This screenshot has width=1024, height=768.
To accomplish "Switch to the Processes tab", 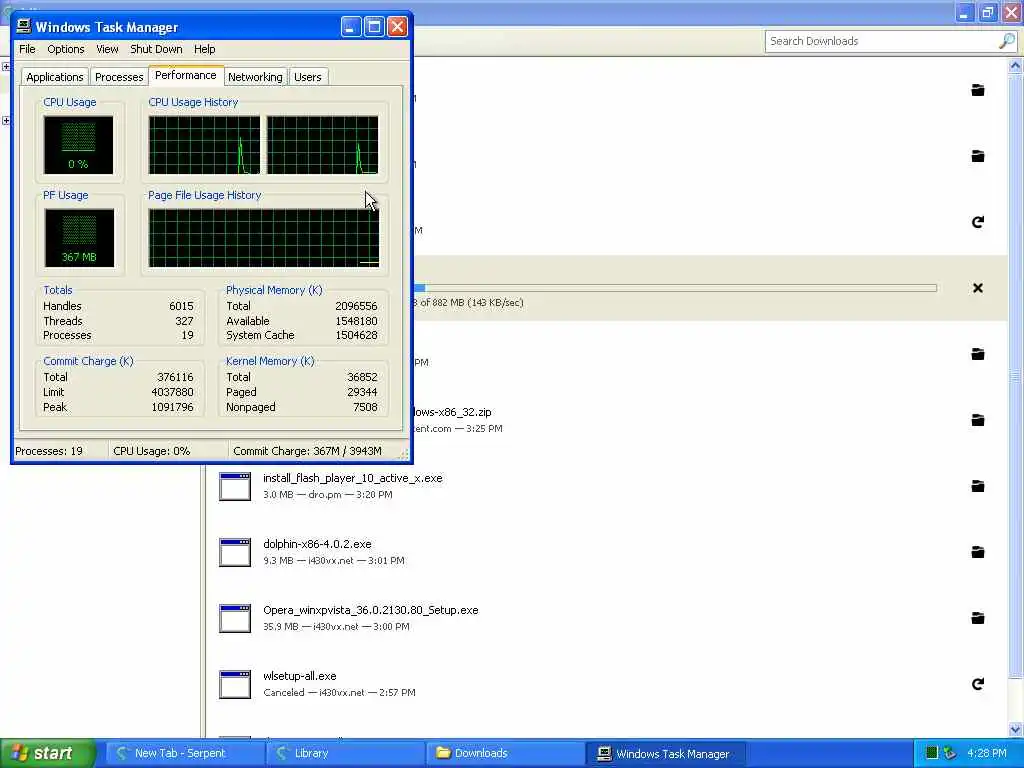I will [x=119, y=77].
